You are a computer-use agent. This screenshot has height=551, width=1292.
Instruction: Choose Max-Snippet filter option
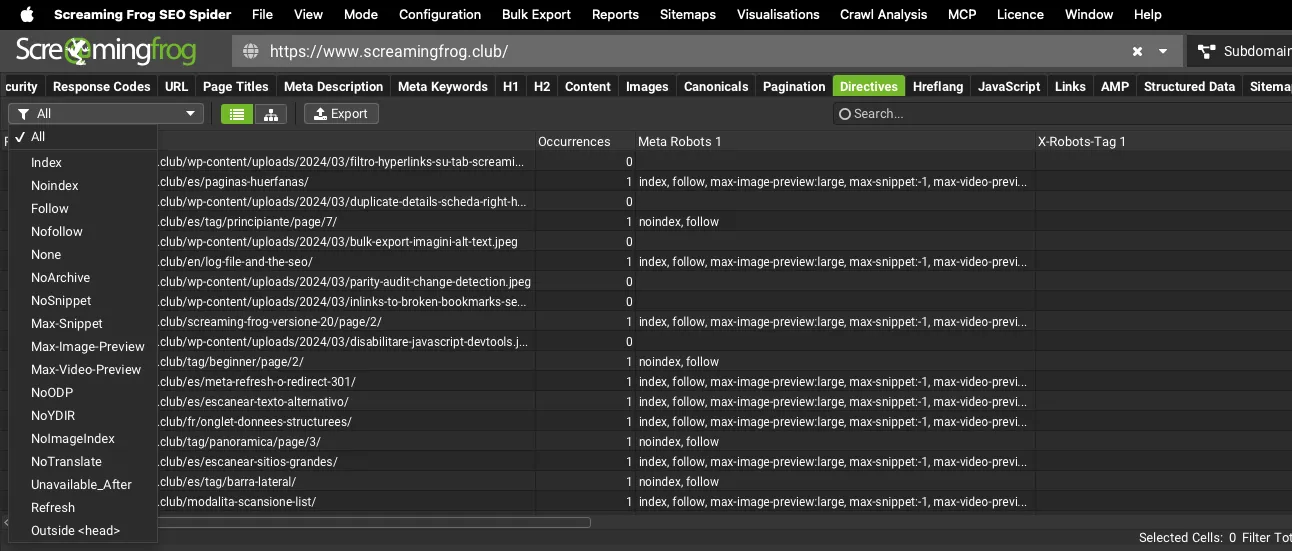(x=83, y=323)
